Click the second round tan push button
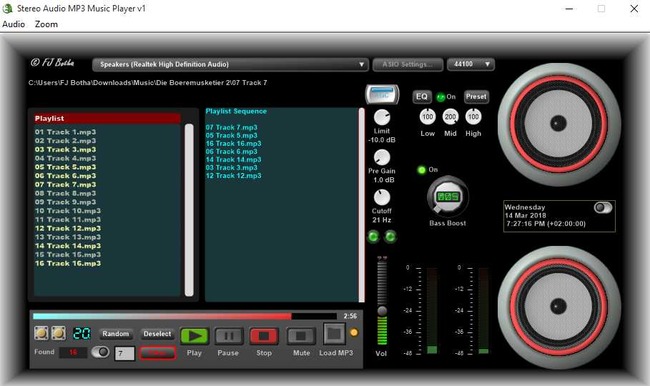The image size is (650, 386). 58,333
